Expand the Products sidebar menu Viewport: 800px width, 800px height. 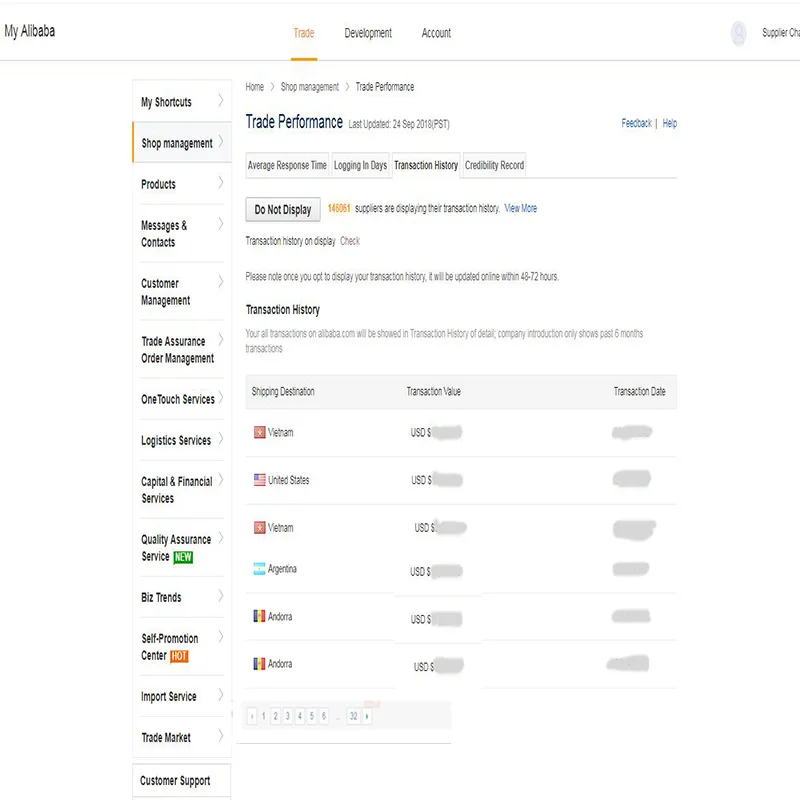(180, 184)
